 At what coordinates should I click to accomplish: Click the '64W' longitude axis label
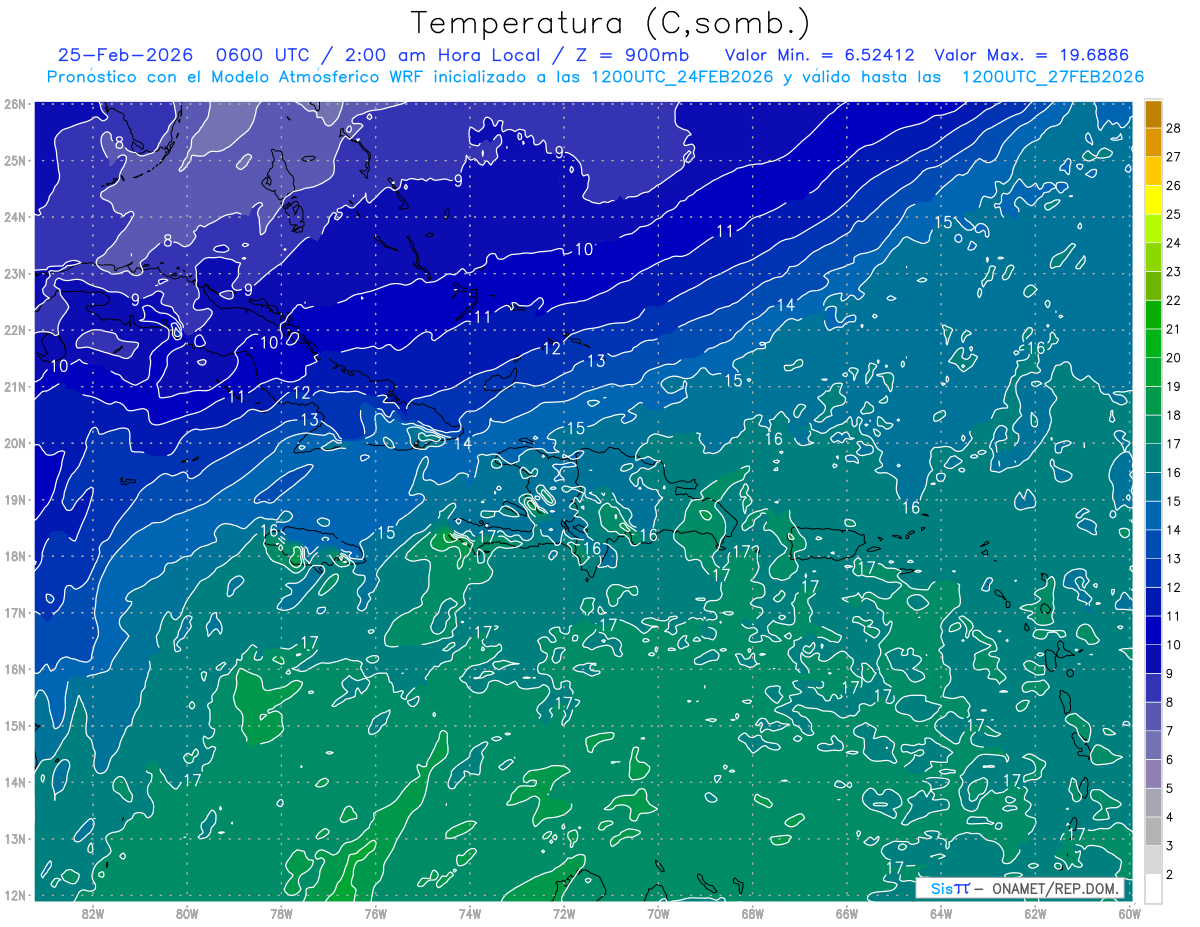pyautogui.click(x=942, y=913)
